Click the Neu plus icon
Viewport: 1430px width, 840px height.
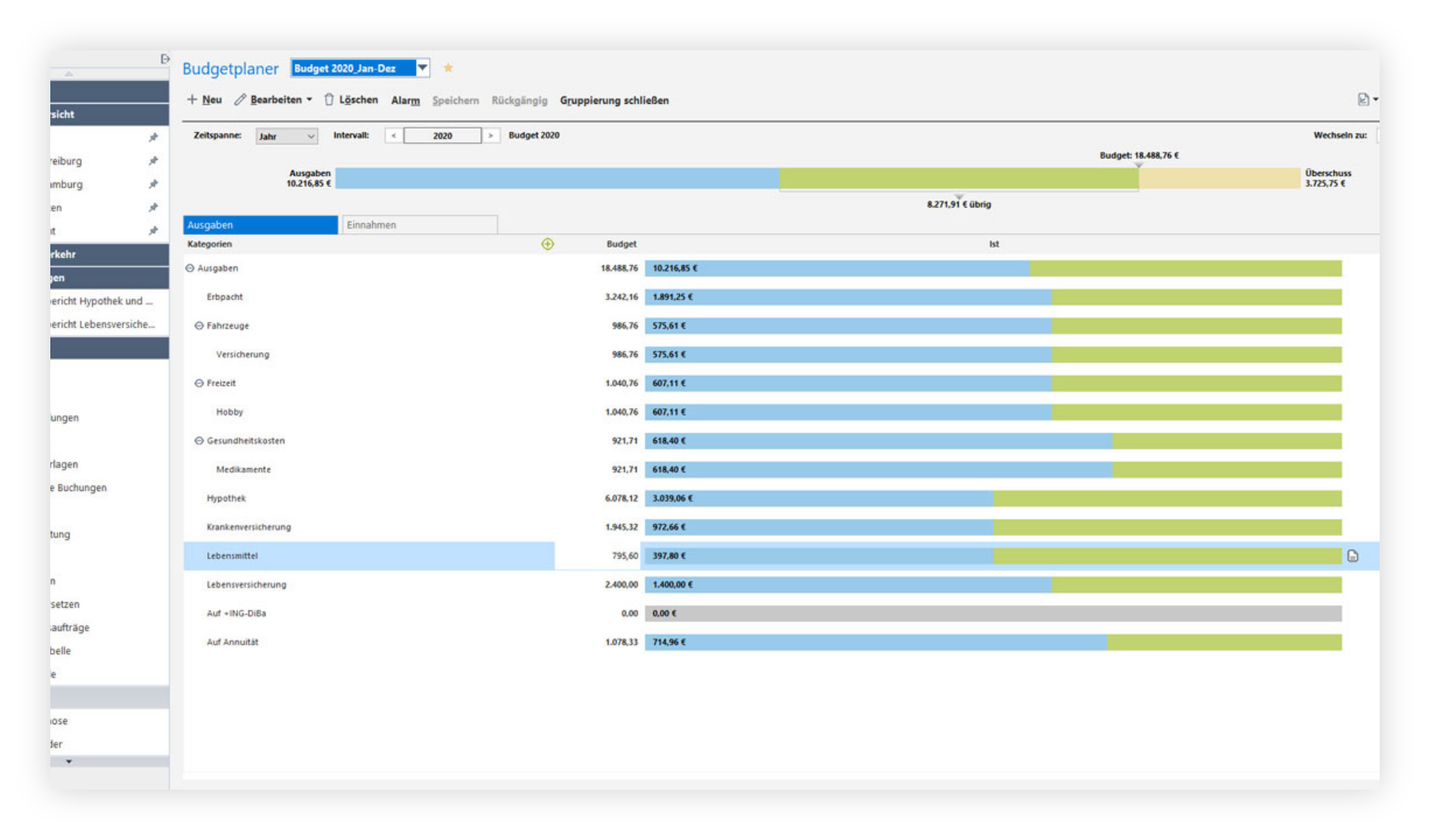coord(192,100)
